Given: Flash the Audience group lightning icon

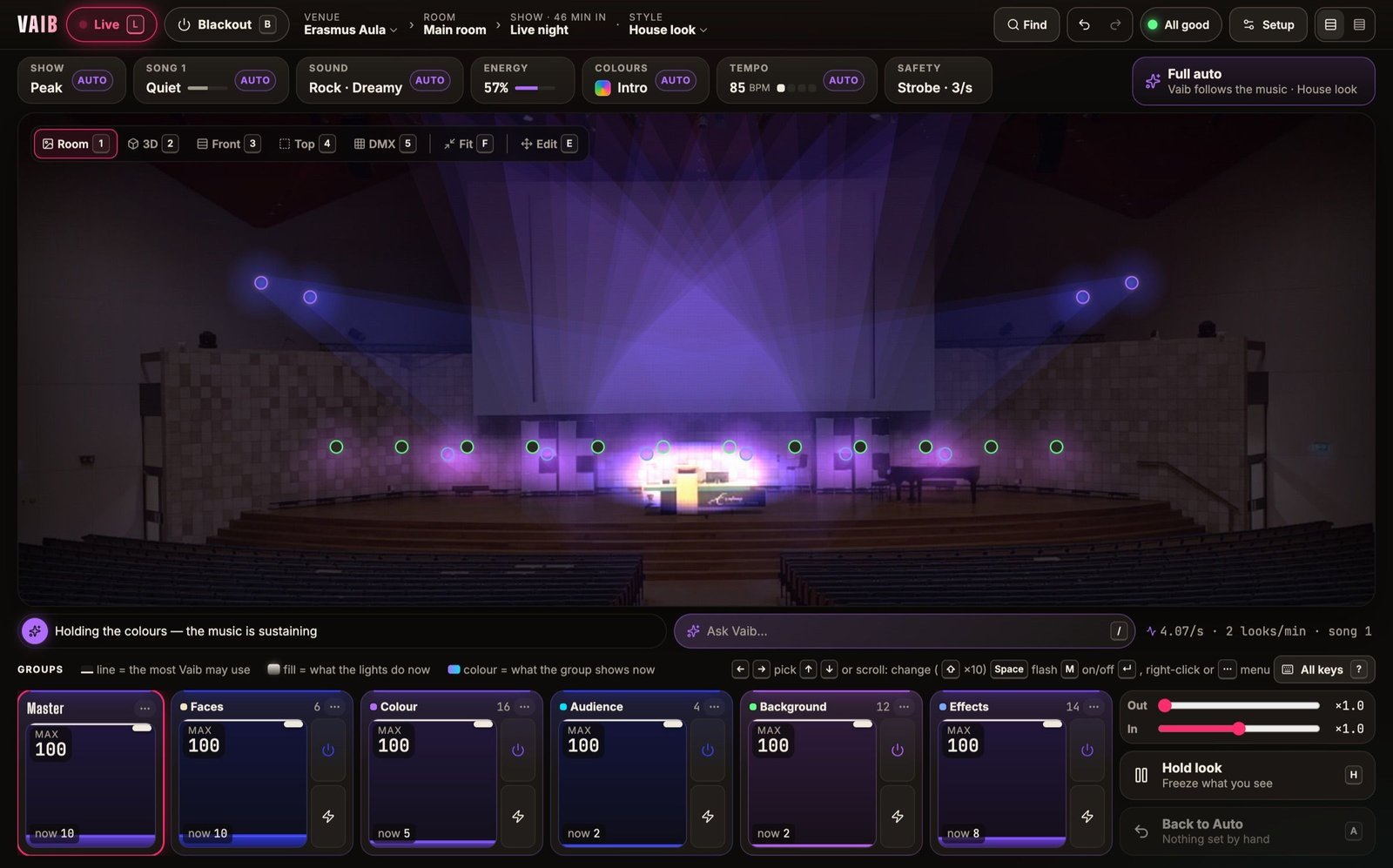Looking at the screenshot, I should click(708, 816).
